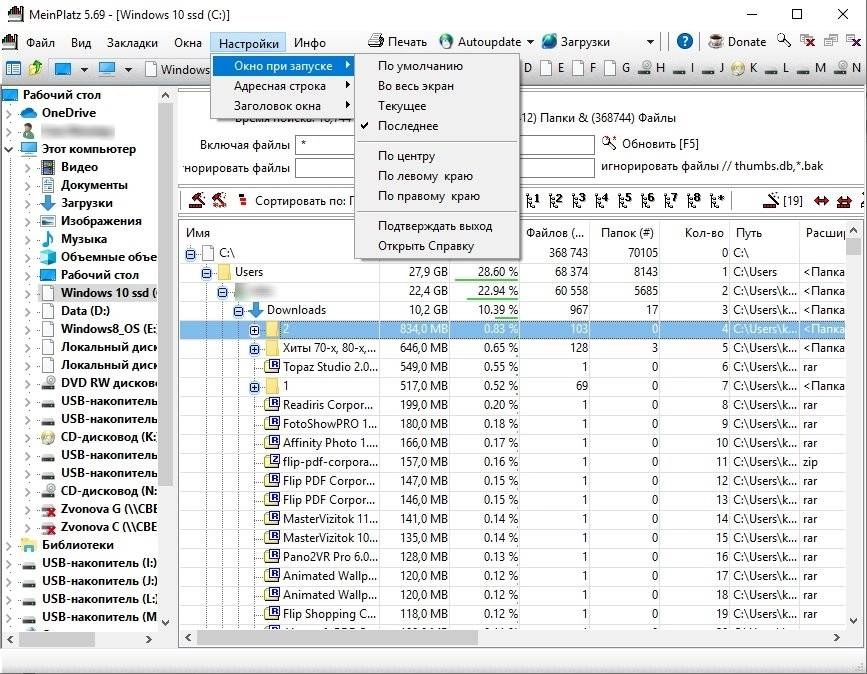The width and height of the screenshot is (867, 674).
Task: Expand the Видео sidebar node
Action: pos(27,167)
